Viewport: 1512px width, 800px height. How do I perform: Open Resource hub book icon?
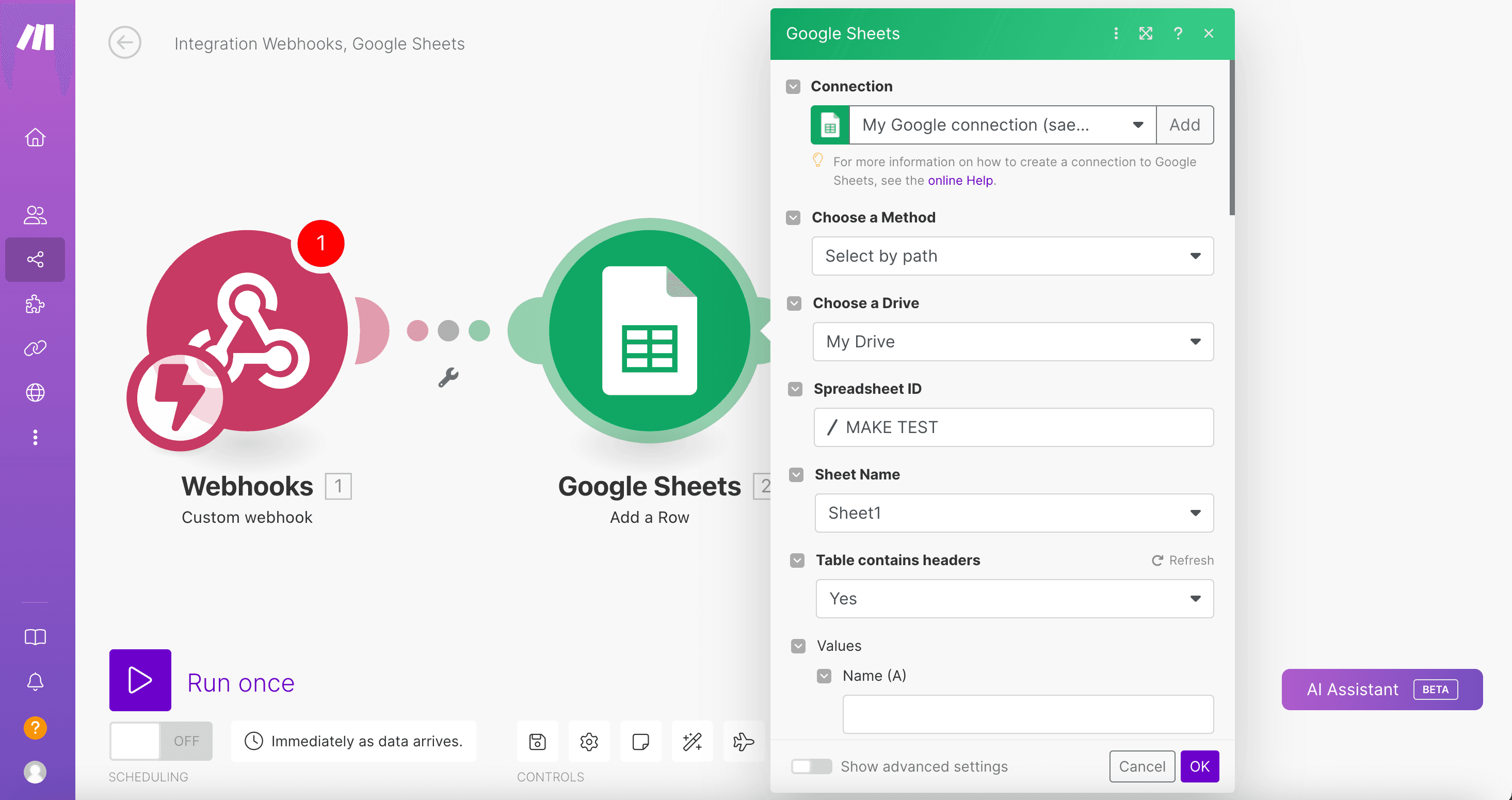35,637
